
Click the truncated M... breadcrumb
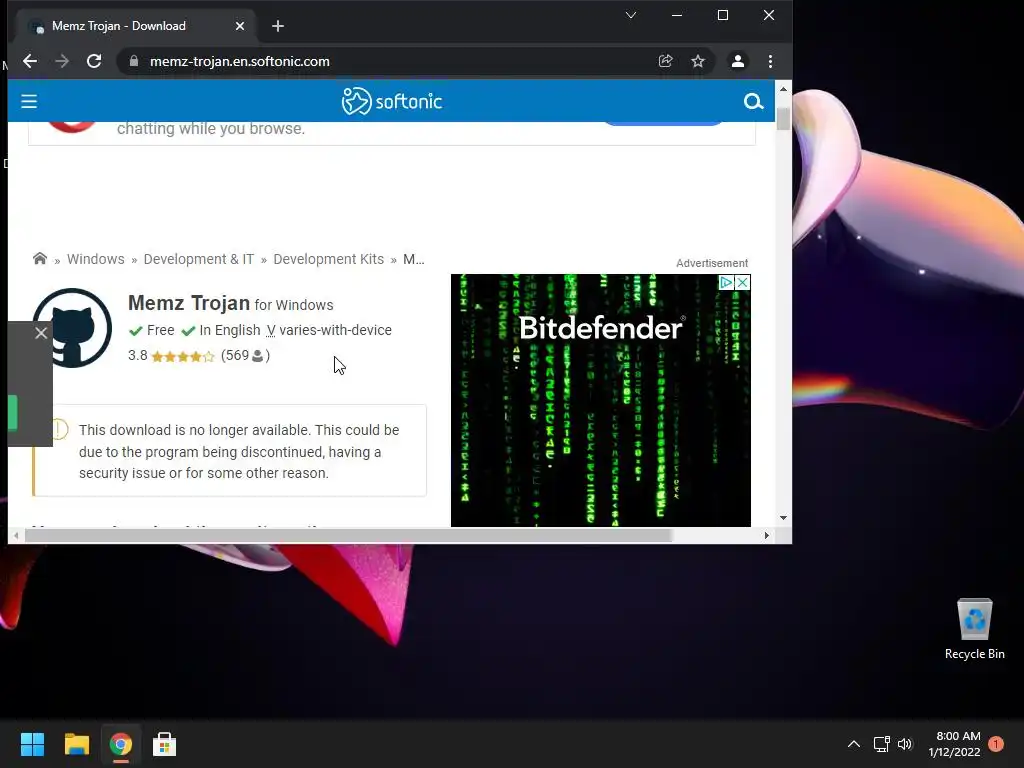click(413, 259)
